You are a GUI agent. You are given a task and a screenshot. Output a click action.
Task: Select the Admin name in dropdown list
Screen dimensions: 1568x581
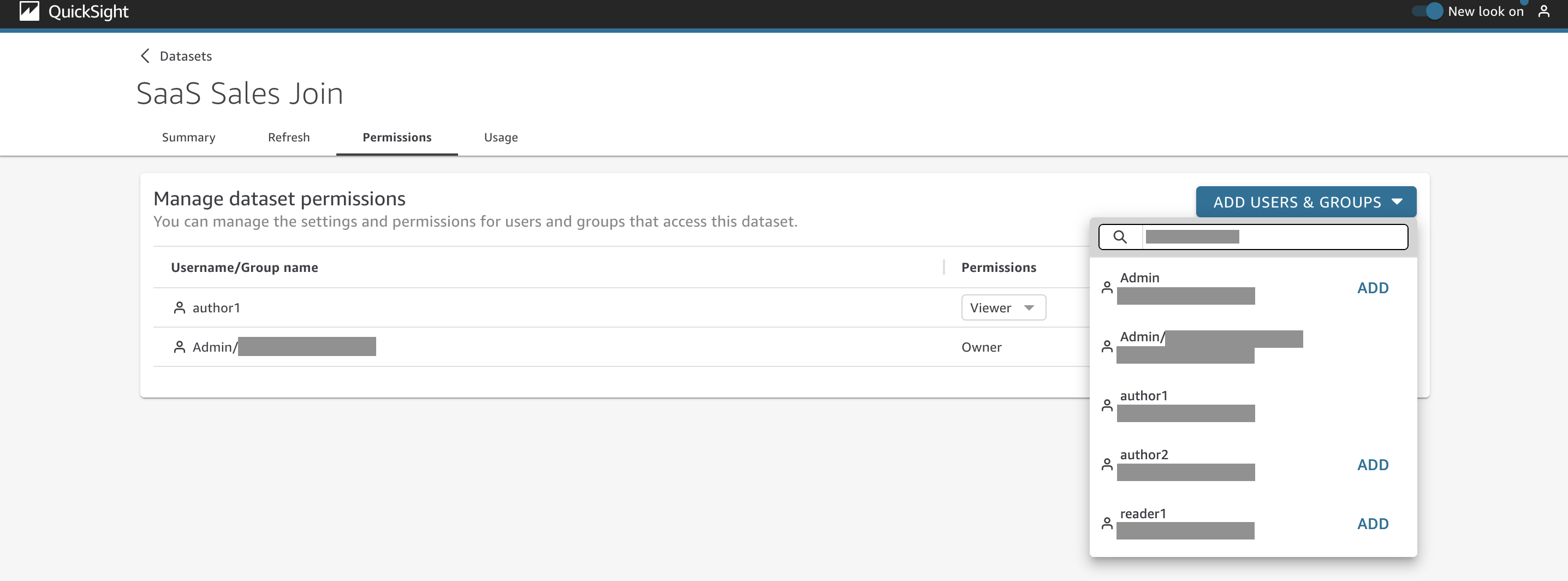click(1139, 278)
